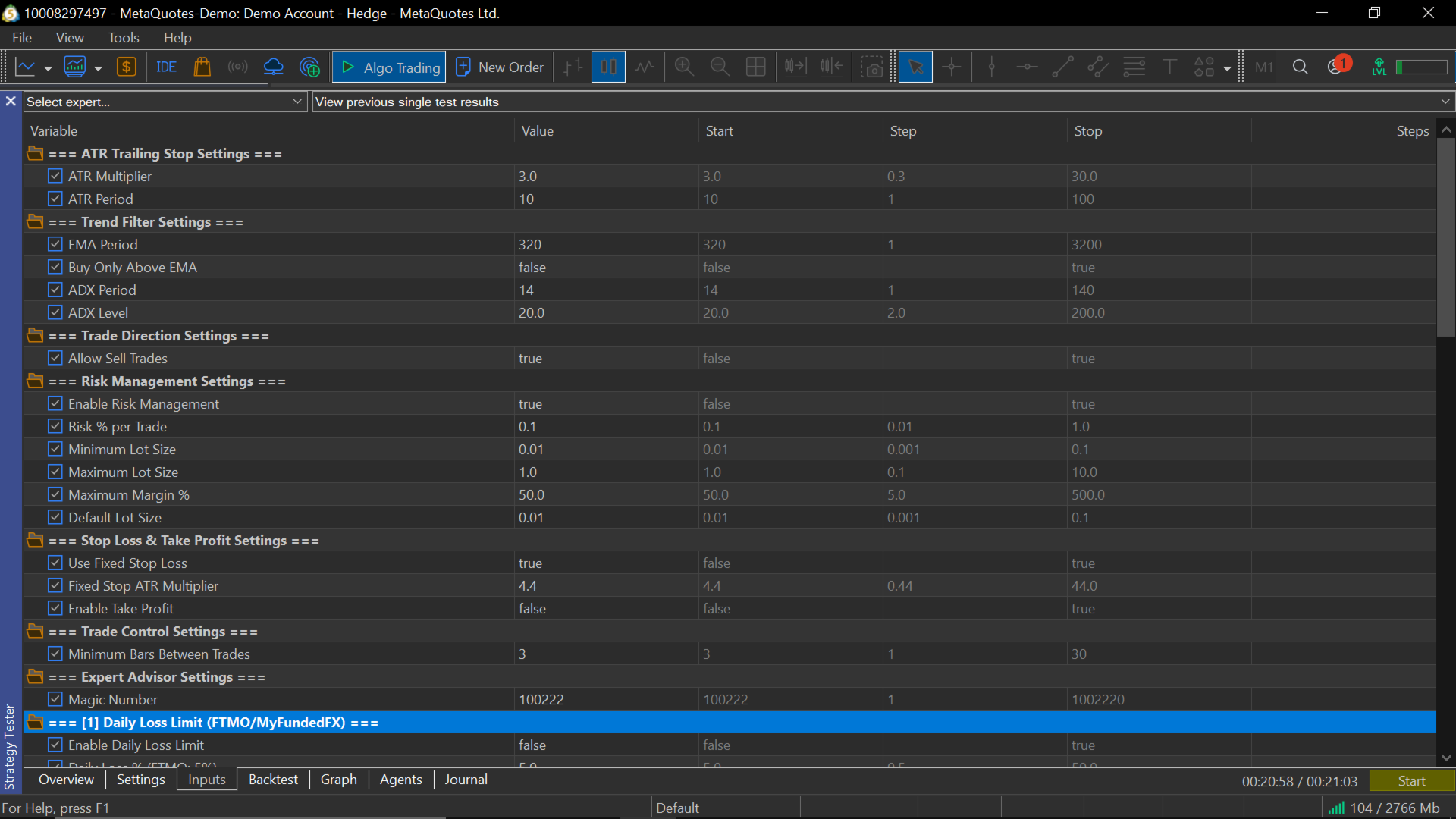
Task: Open the VPS cloud hosting icon
Action: coord(273,67)
